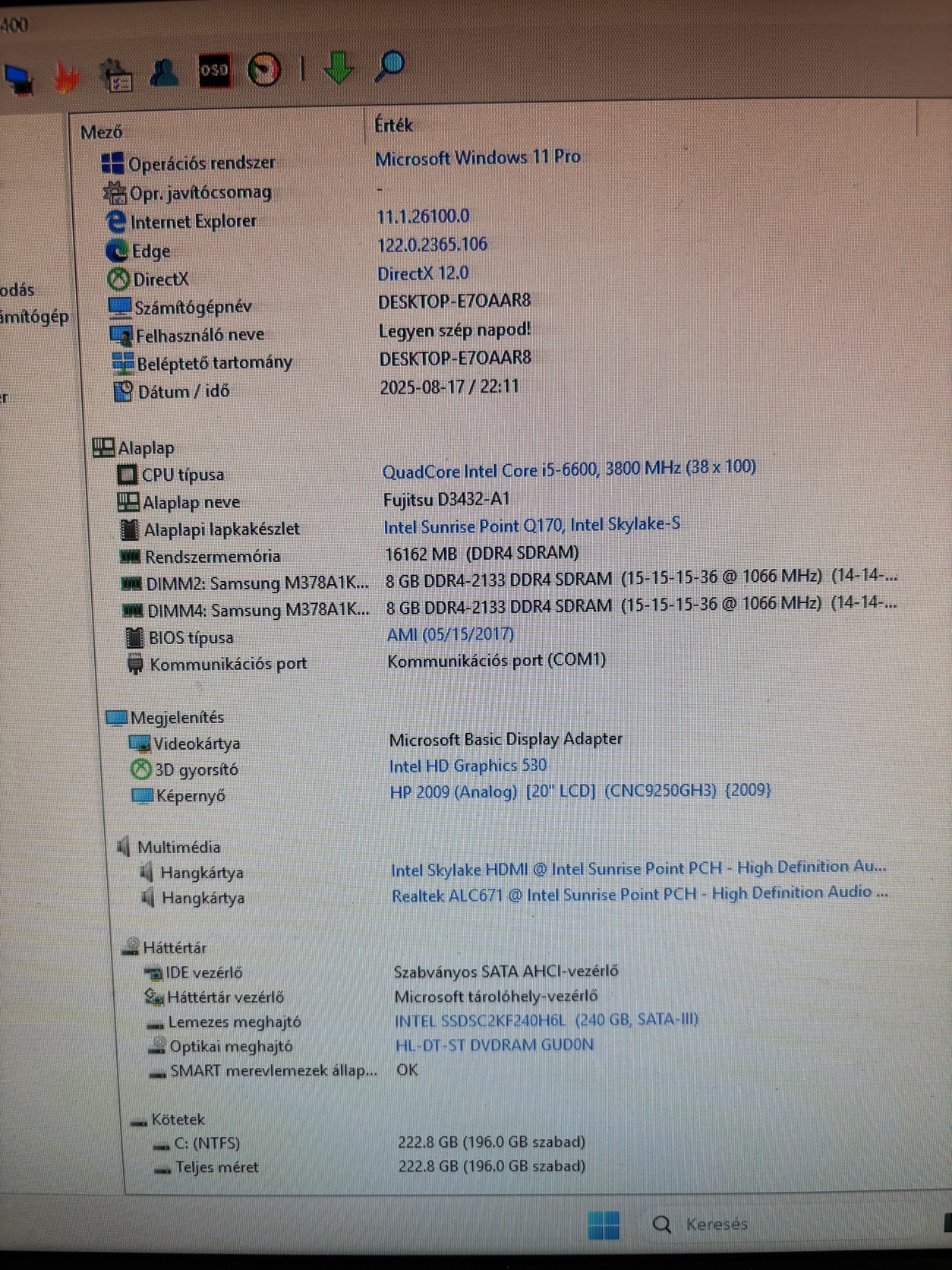Launch the flame stability test icon
Screen dimensions: 952x1270
coord(67,77)
